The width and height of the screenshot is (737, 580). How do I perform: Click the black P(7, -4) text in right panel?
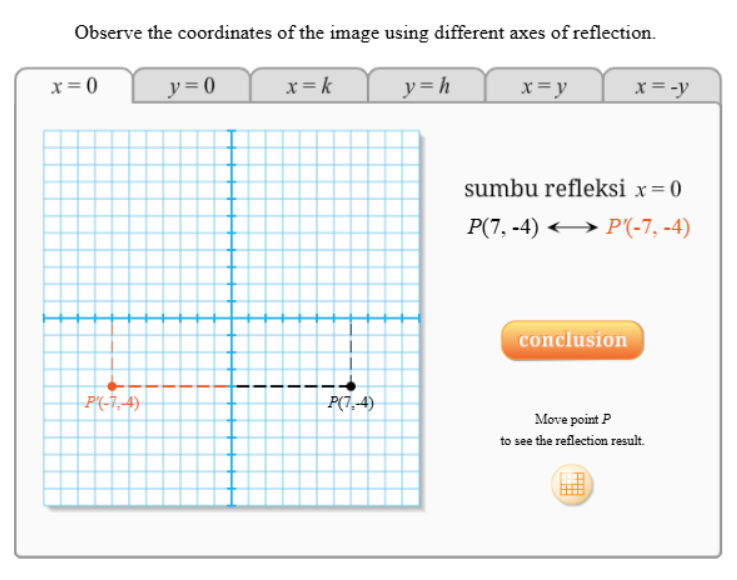(503, 227)
